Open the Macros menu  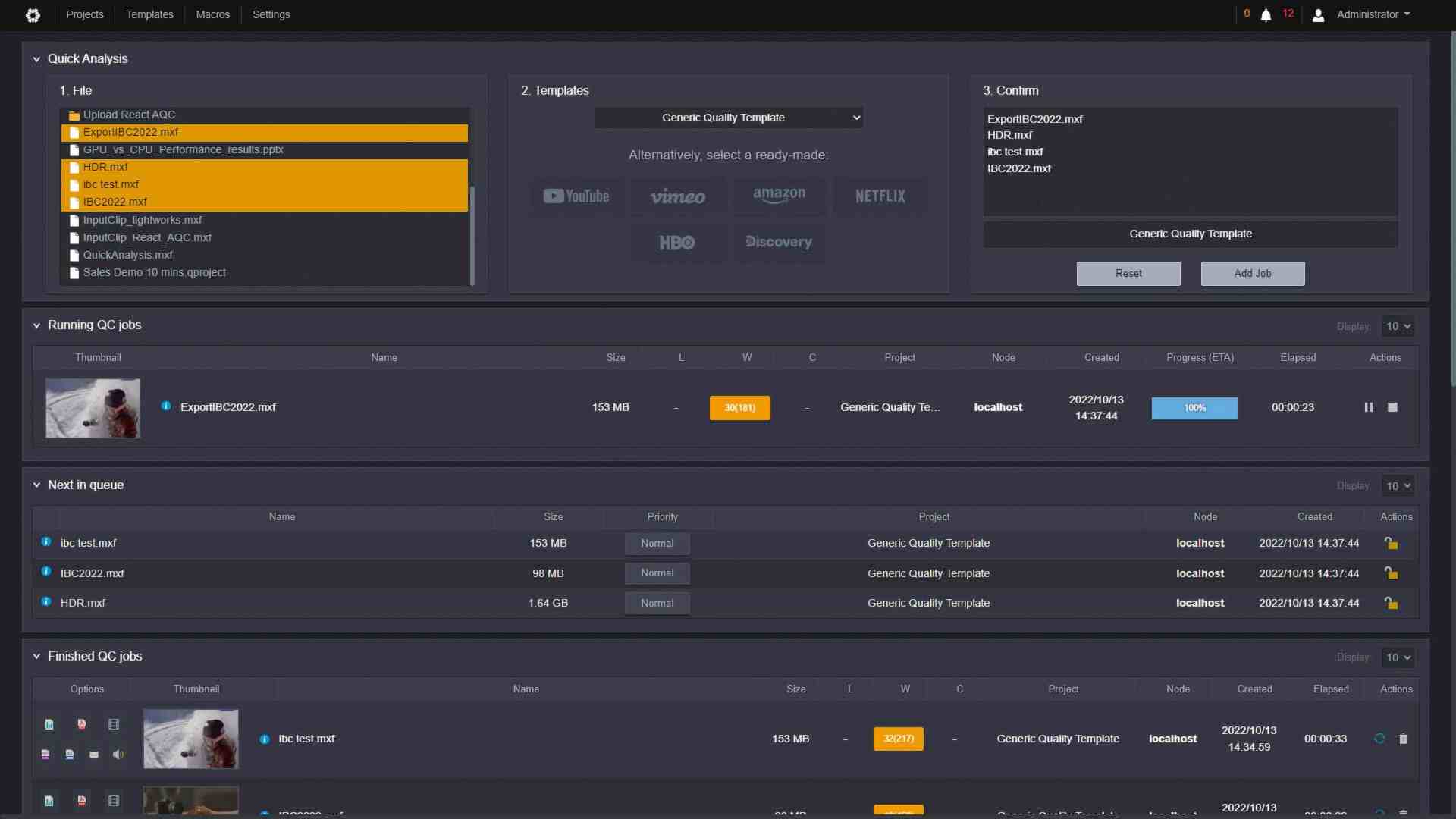212,14
